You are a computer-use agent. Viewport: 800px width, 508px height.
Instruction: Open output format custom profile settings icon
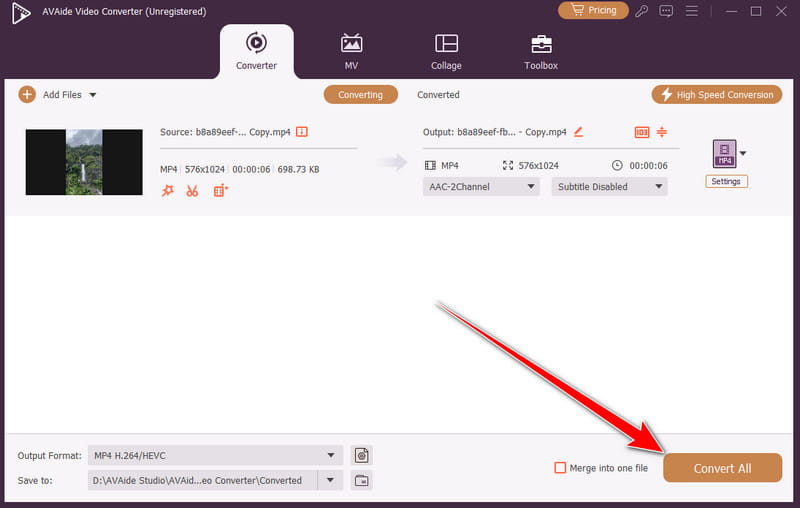[362, 455]
